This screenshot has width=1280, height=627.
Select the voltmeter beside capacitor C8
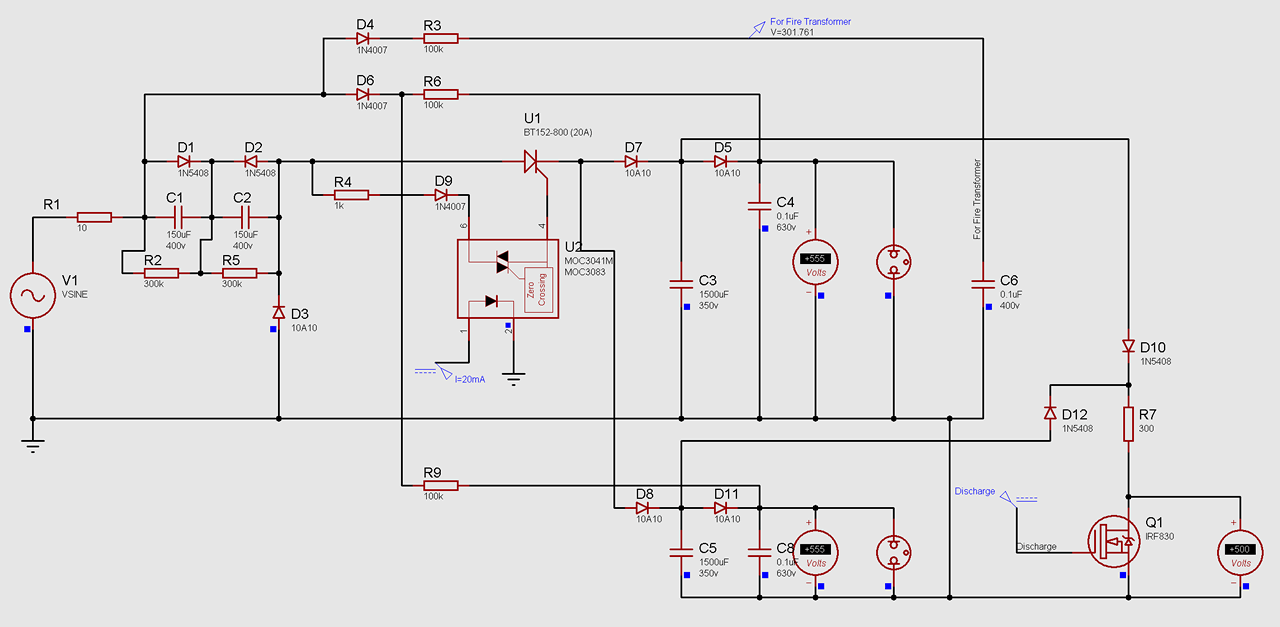click(816, 553)
